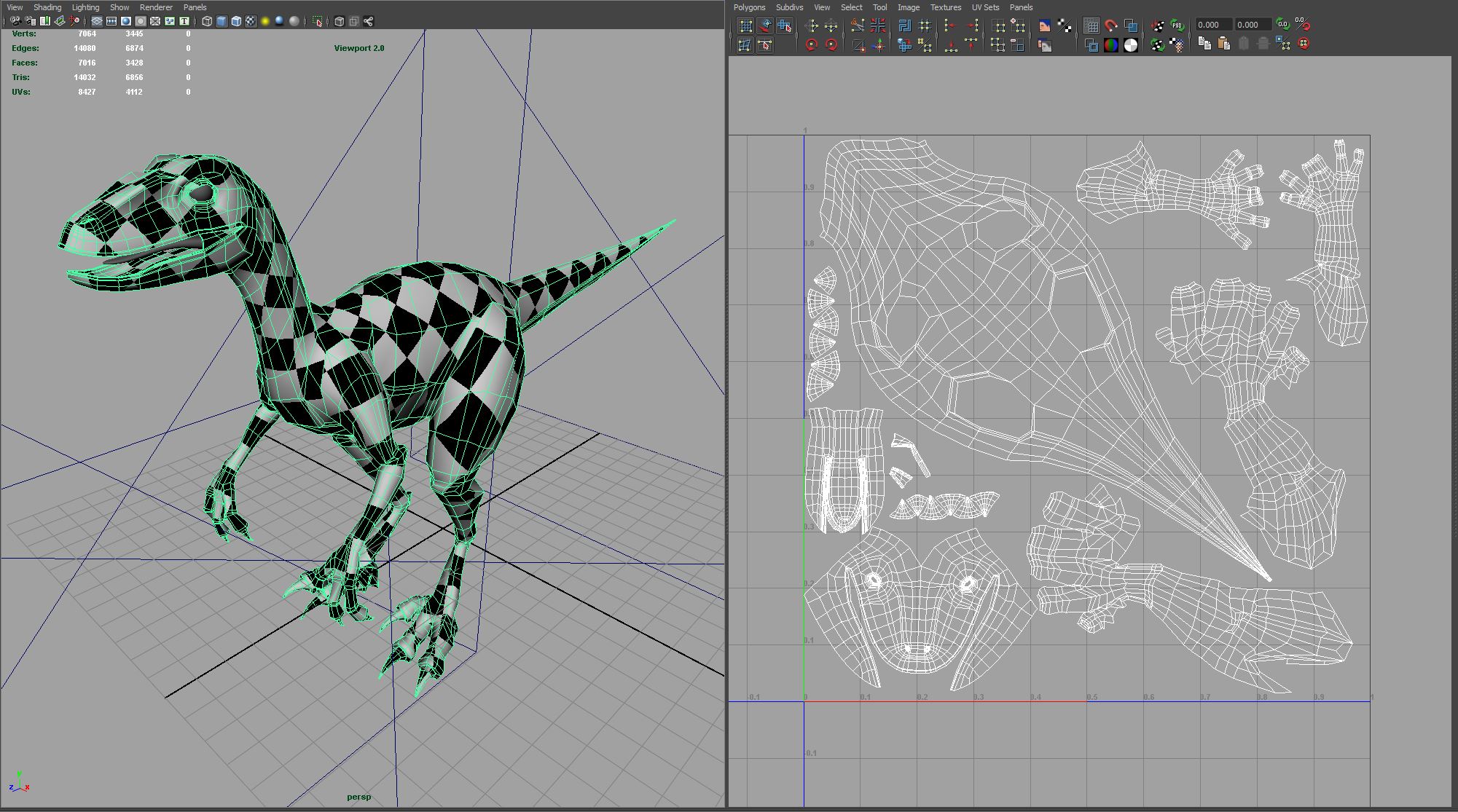Toggle the Film Gate display
Image resolution: width=1458 pixels, height=812 pixels.
[x=111, y=22]
